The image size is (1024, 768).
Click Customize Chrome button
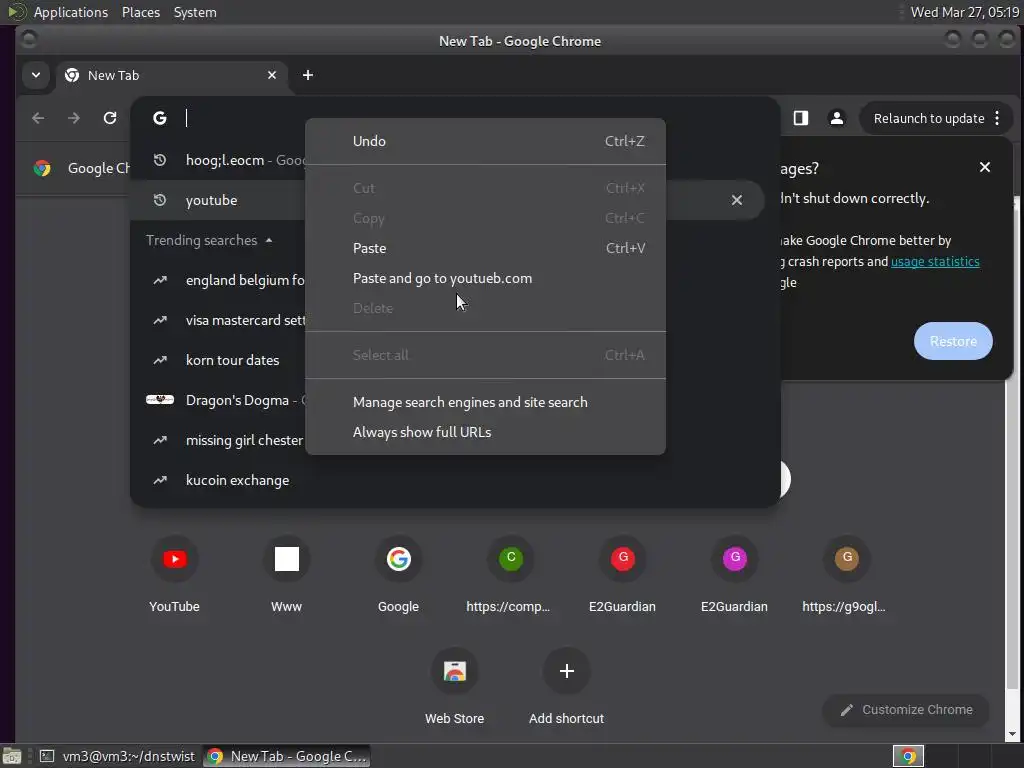point(906,710)
